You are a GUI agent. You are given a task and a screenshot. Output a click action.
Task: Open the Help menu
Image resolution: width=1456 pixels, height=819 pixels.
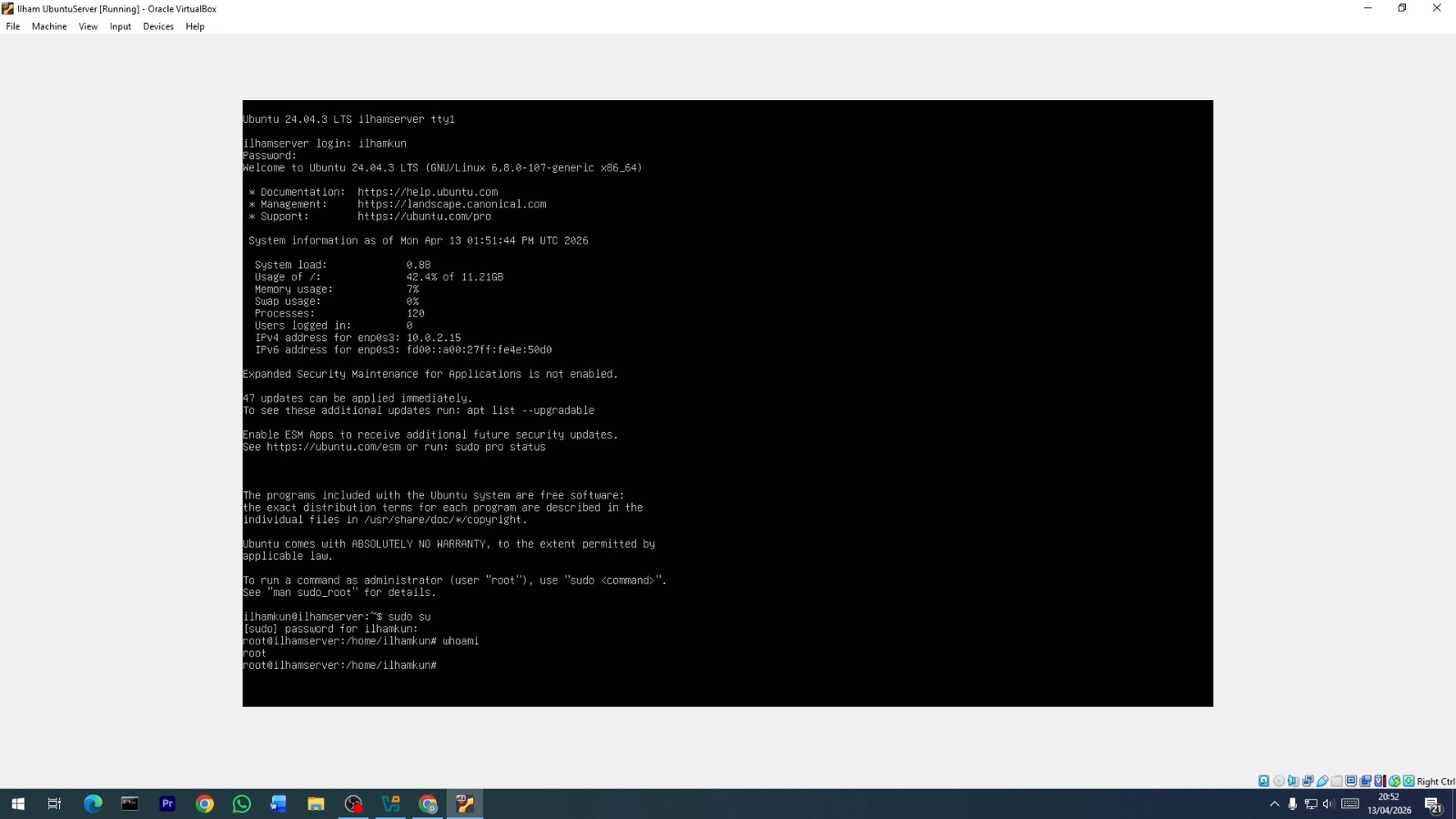[x=195, y=26]
